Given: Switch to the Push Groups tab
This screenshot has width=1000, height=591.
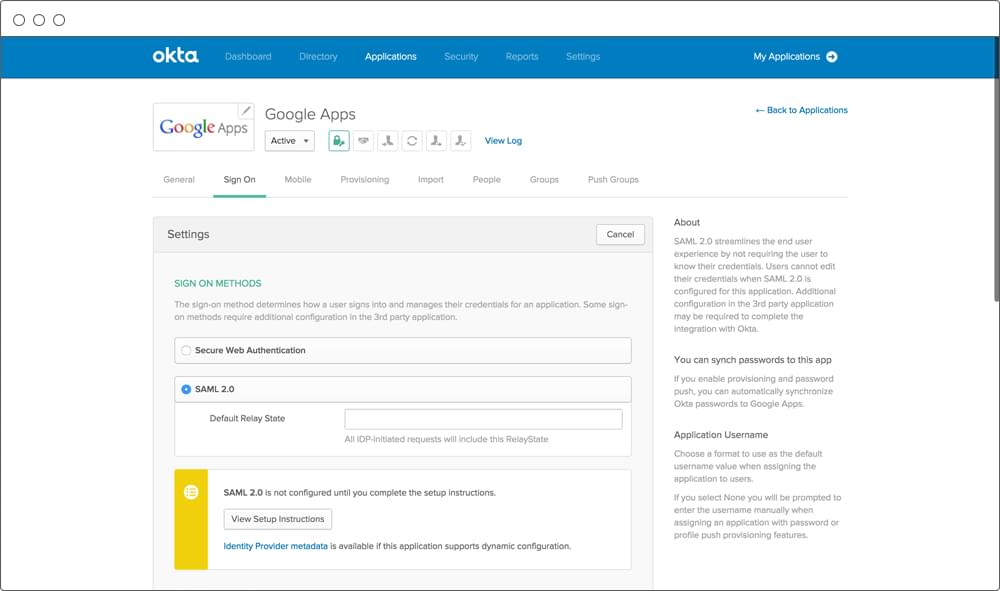Looking at the screenshot, I should tap(613, 180).
